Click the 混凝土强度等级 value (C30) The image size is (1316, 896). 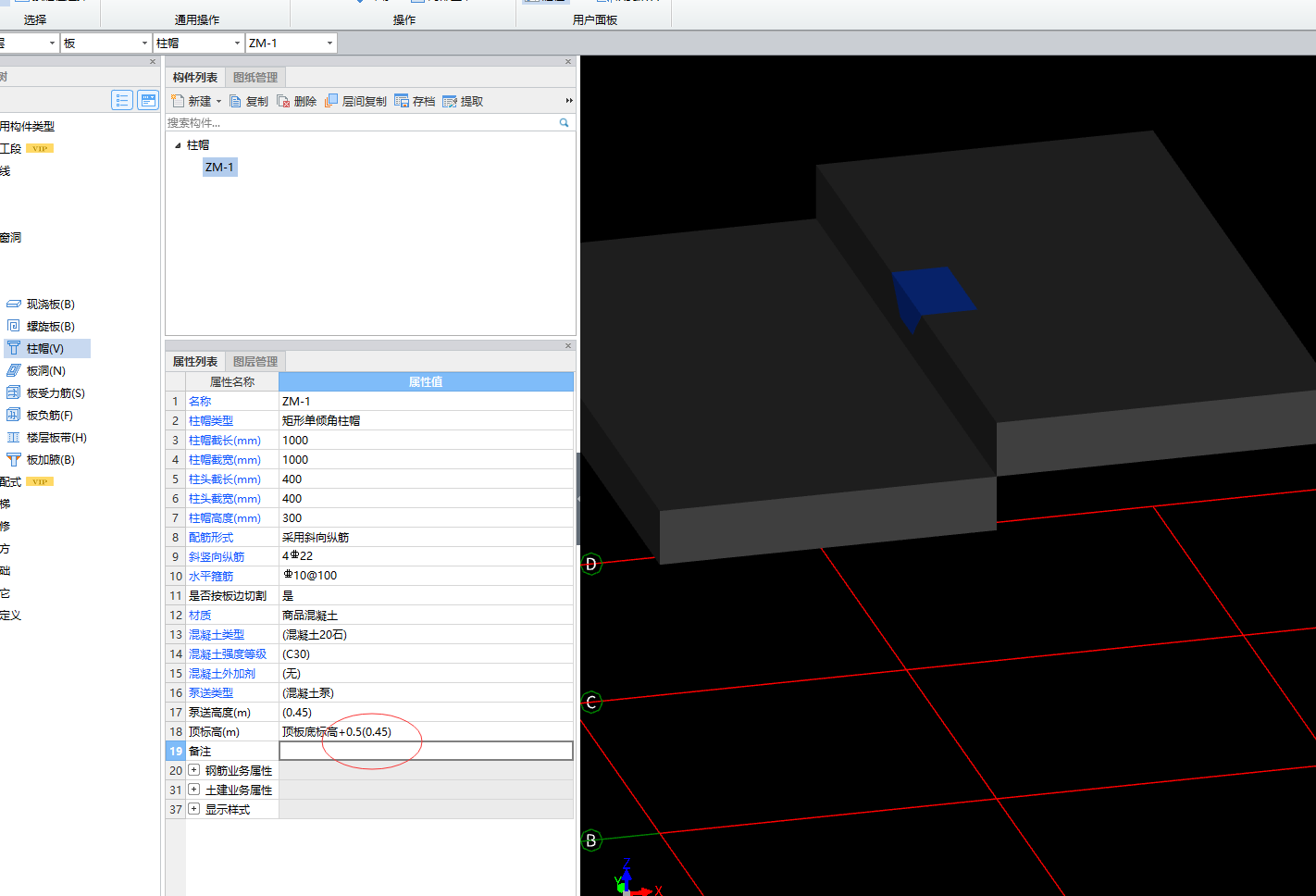426,653
